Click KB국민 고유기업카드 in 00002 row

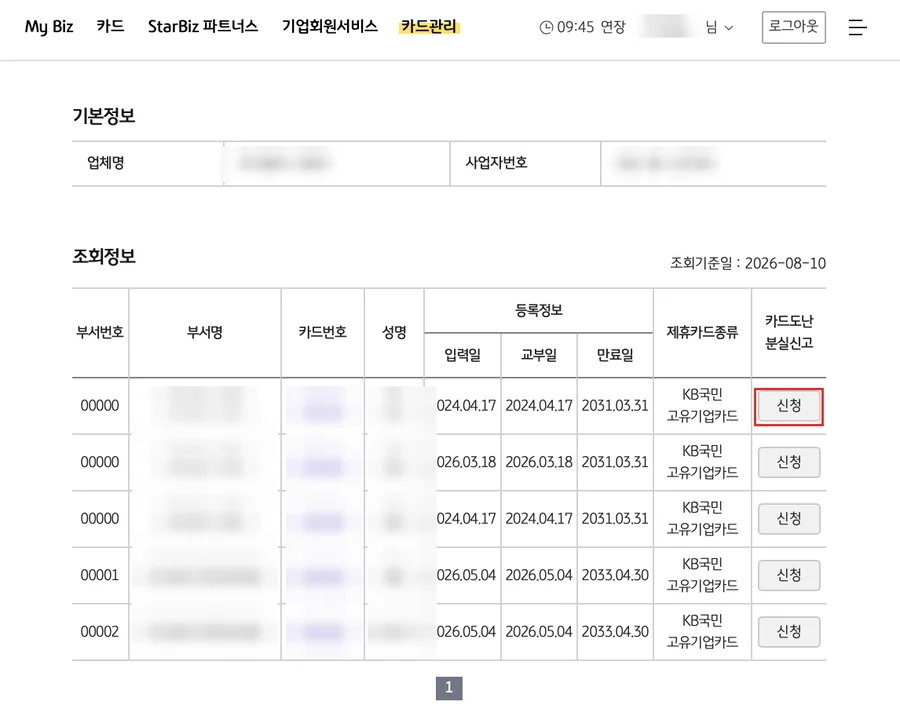point(702,631)
